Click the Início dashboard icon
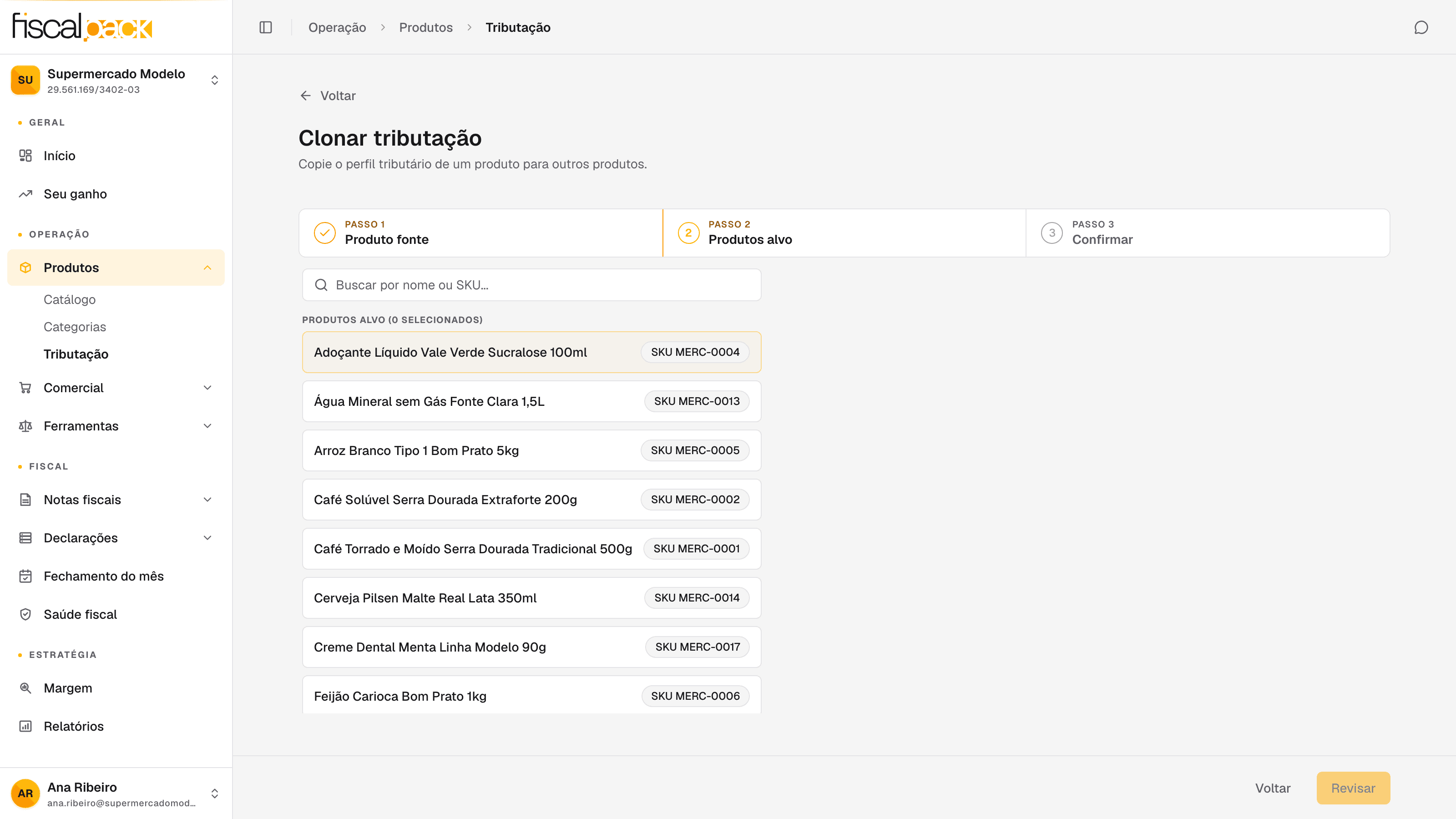Viewport: 1456px width, 819px height. 25,156
